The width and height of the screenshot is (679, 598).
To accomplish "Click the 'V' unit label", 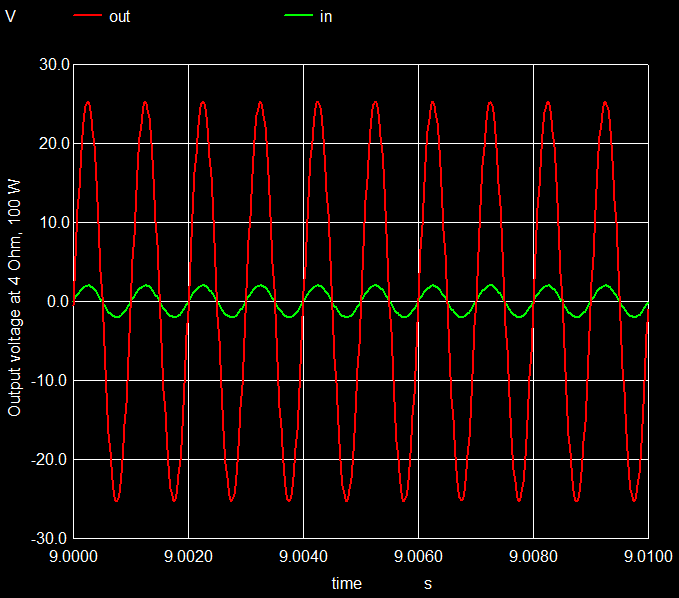I will 10,16.
